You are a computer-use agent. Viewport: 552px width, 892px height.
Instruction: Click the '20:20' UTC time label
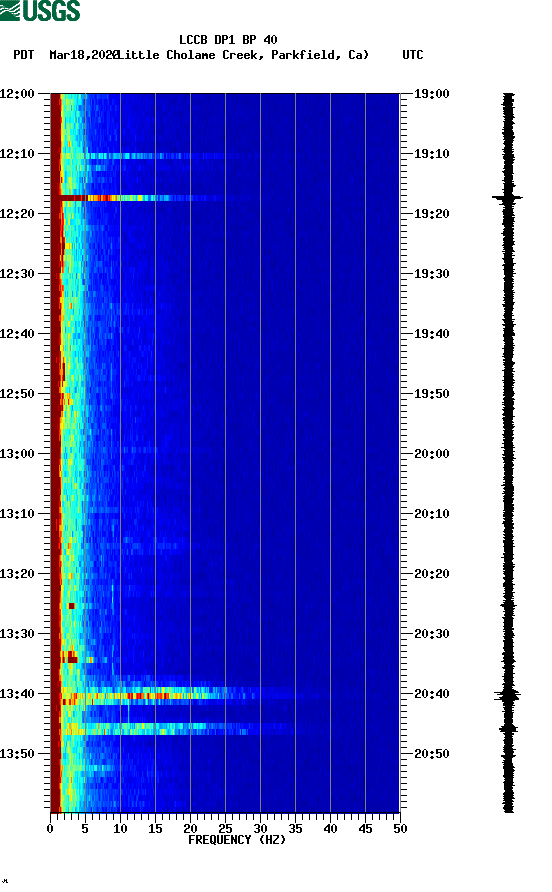click(431, 573)
